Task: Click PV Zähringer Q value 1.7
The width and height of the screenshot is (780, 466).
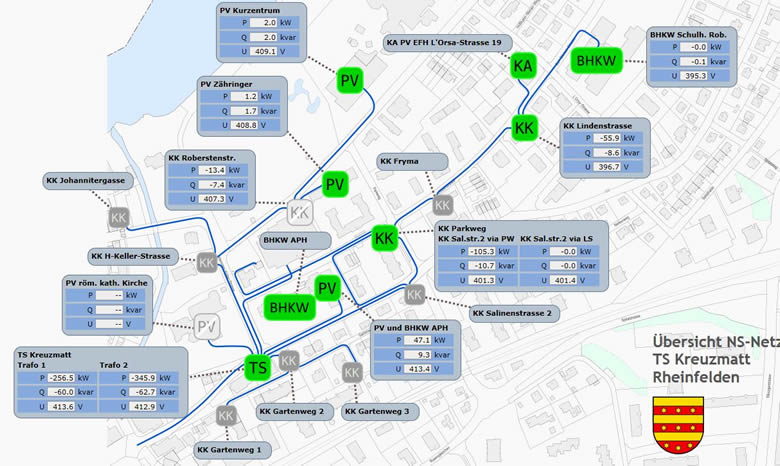Action: [x=244, y=111]
